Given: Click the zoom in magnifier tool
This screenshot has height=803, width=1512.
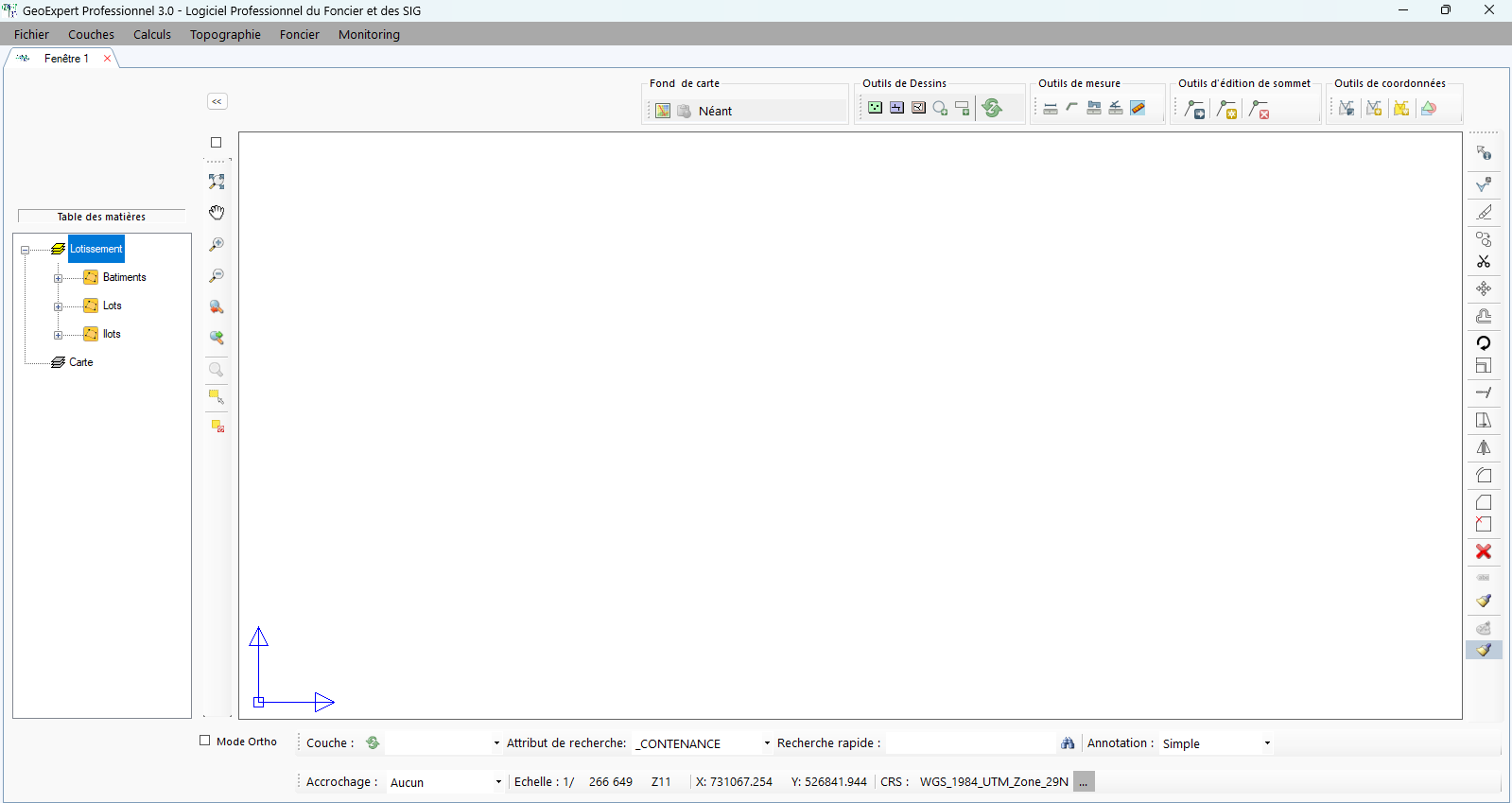Looking at the screenshot, I should coord(217,245).
